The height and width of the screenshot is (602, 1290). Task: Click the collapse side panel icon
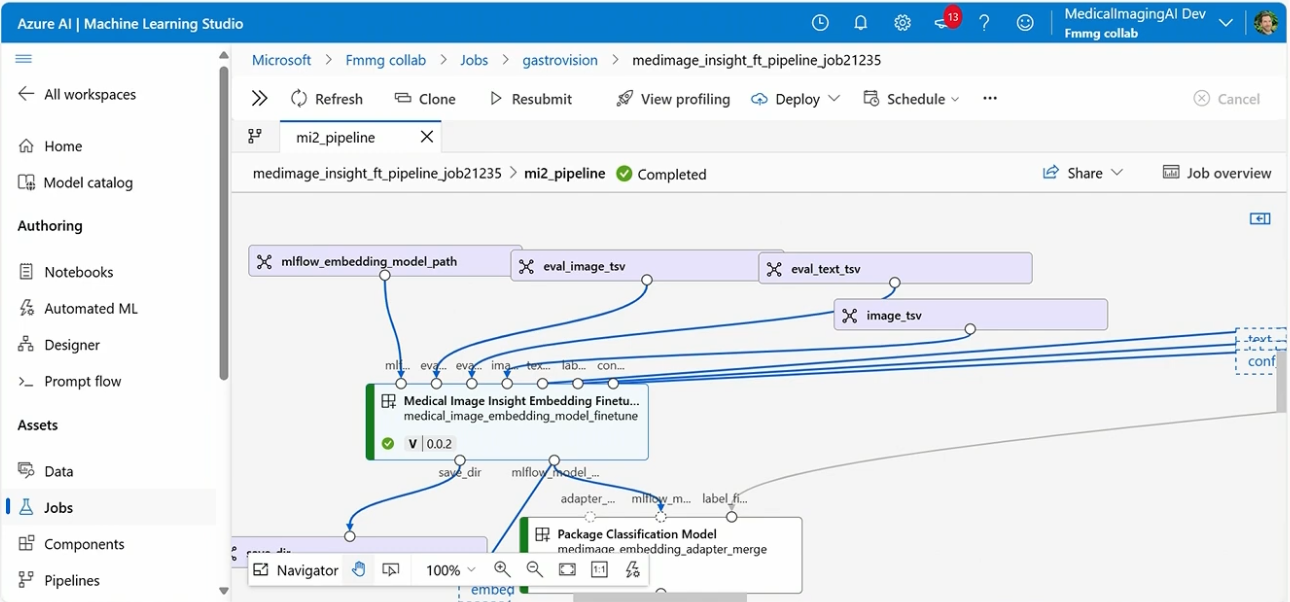pyautogui.click(x=1260, y=218)
